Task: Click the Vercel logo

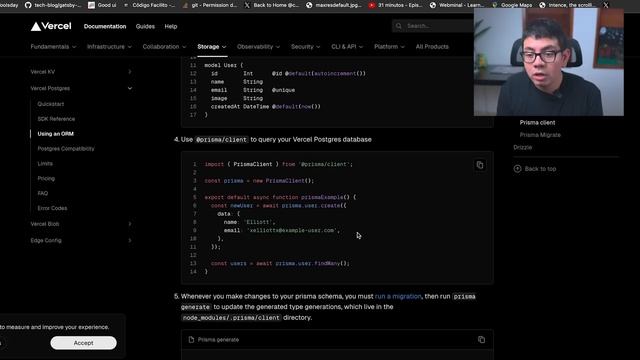Action: click(x=51, y=26)
